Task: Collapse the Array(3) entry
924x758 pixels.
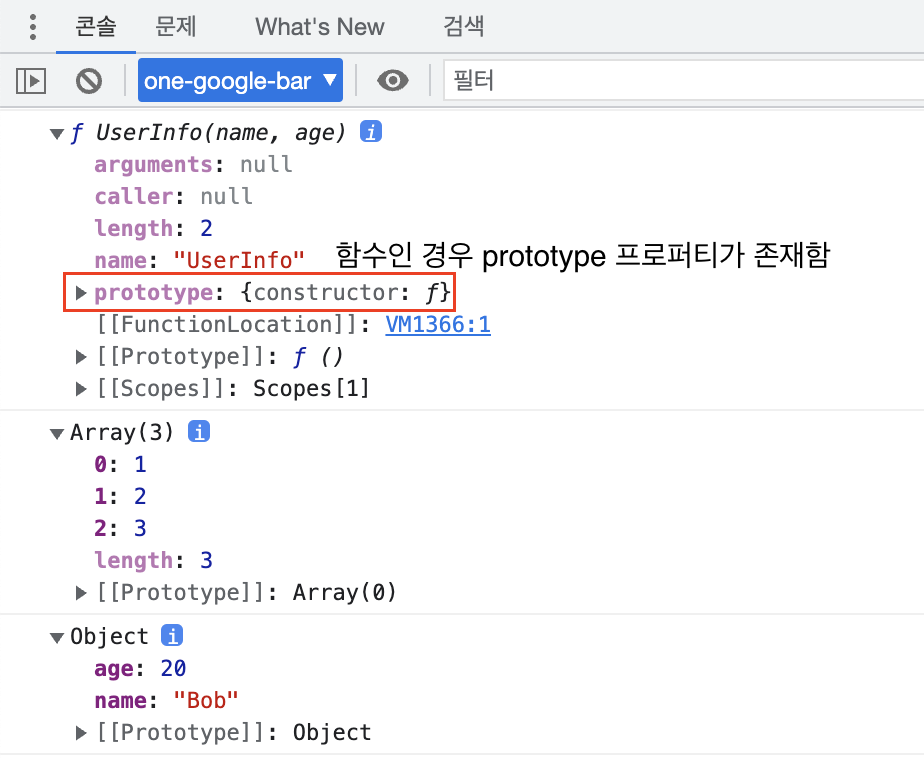Action: (x=57, y=434)
